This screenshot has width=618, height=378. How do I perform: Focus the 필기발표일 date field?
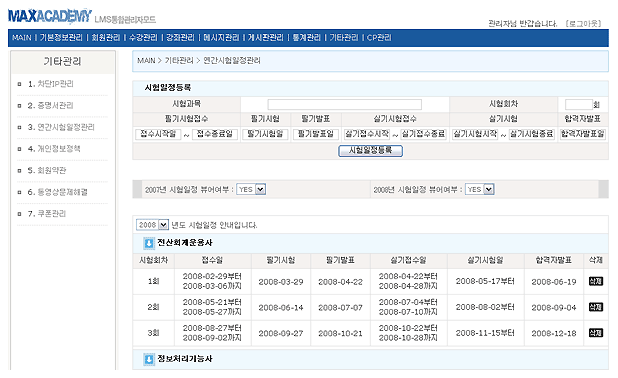tap(316, 134)
